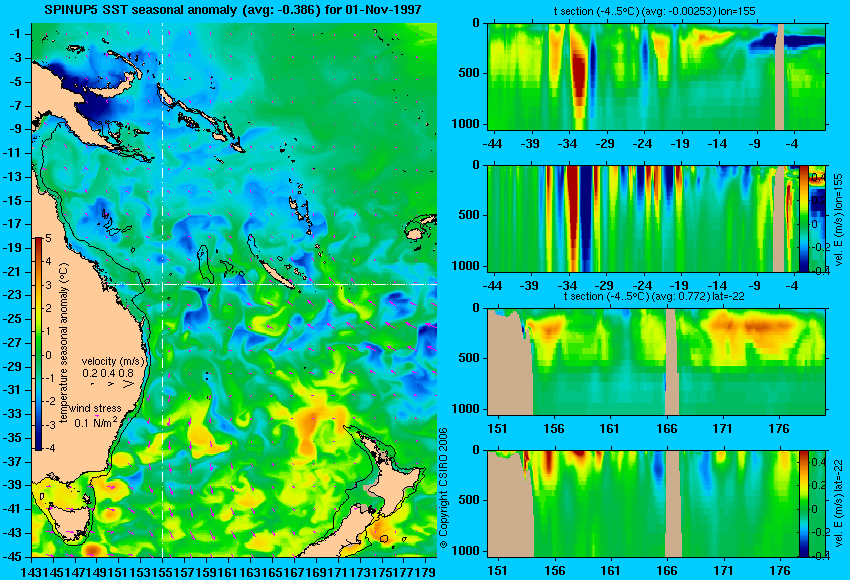Click the '151' tick below the lat=-22 velocity section

point(497,571)
